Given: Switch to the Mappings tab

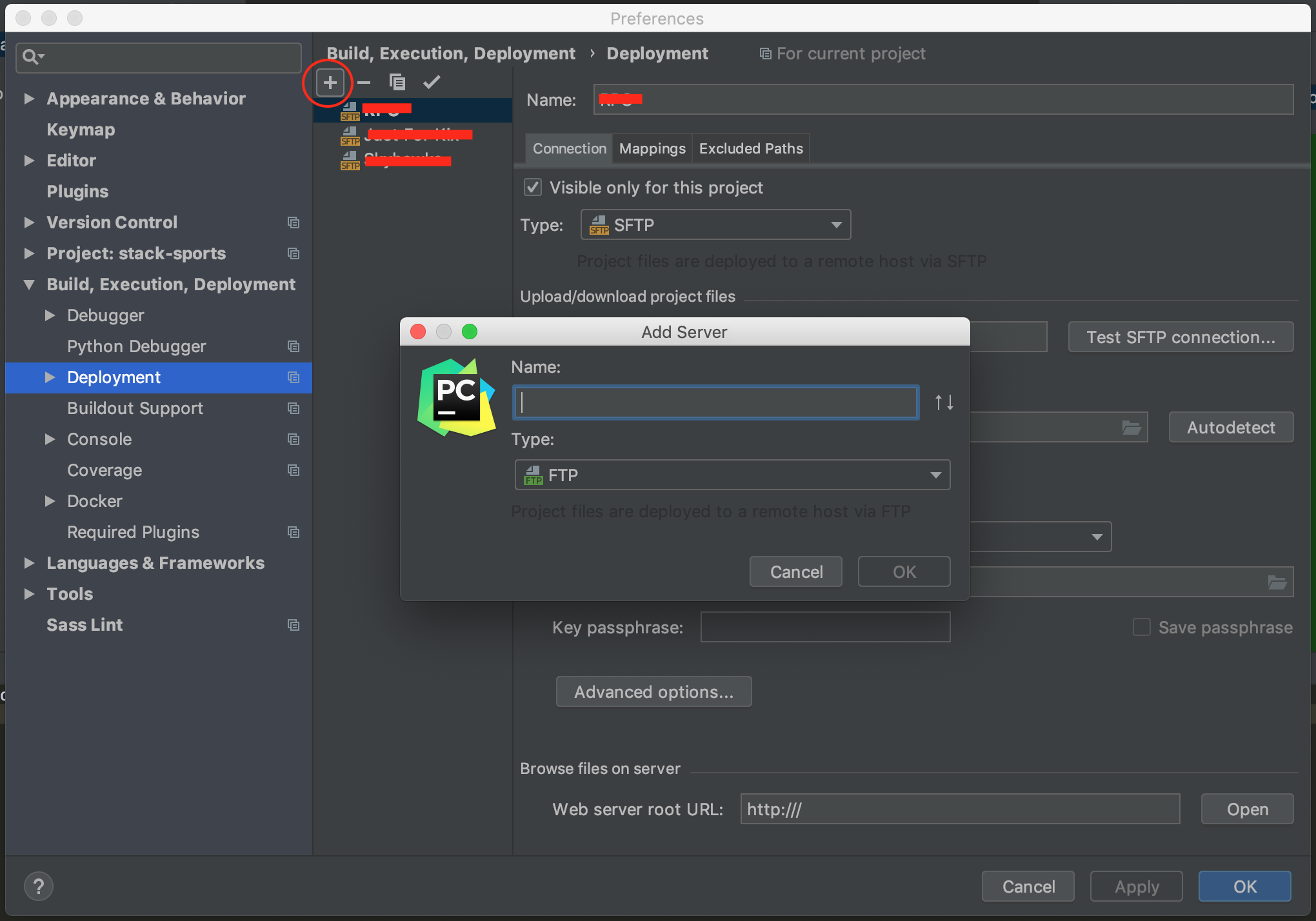Looking at the screenshot, I should [652, 149].
